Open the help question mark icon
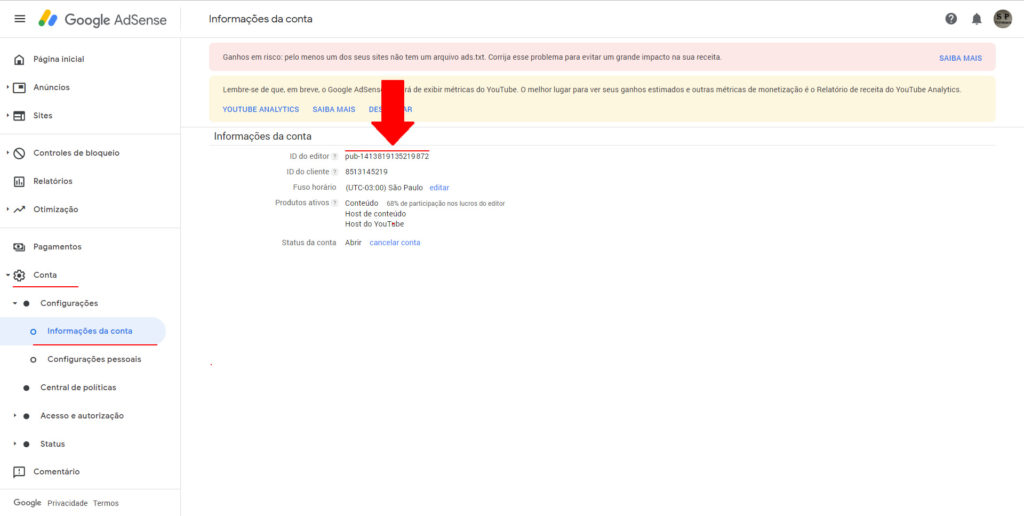Screen dimensions: 1024x516 click(x=951, y=19)
